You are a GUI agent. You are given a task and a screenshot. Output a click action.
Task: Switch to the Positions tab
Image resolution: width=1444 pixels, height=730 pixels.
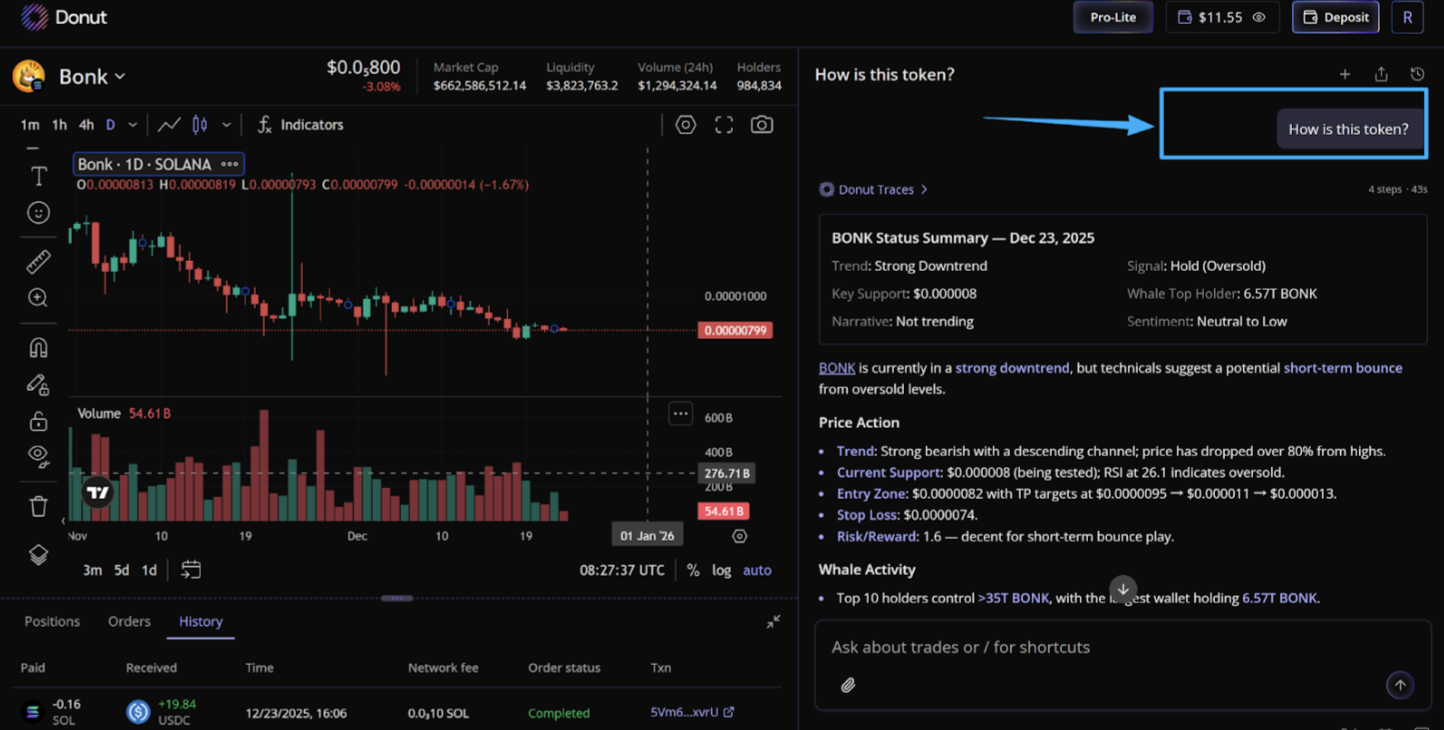52,621
